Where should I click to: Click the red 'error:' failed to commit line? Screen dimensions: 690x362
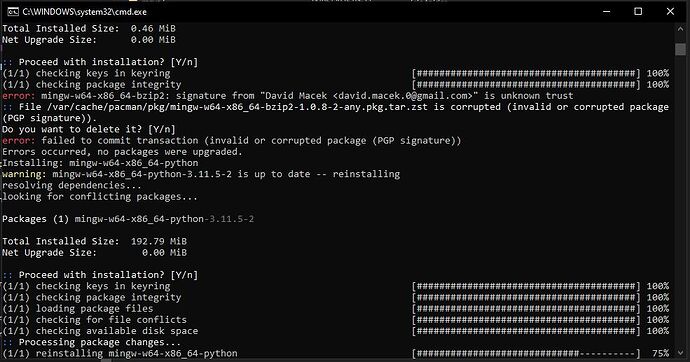coord(231,141)
